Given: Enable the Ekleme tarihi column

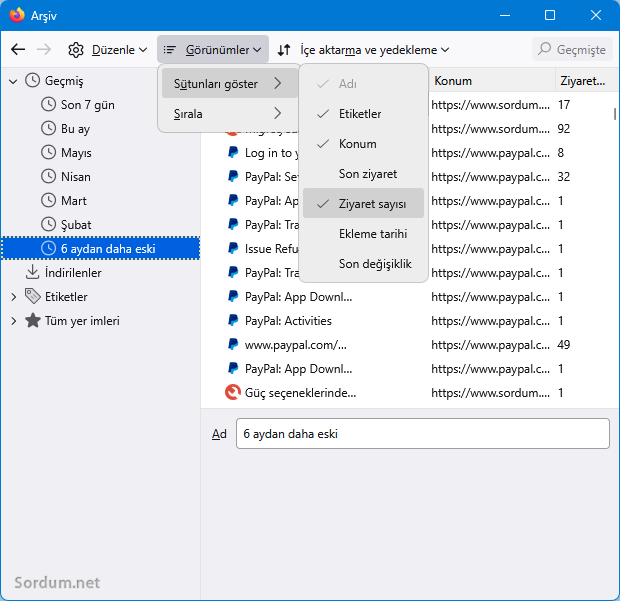Looking at the screenshot, I should (x=363, y=234).
